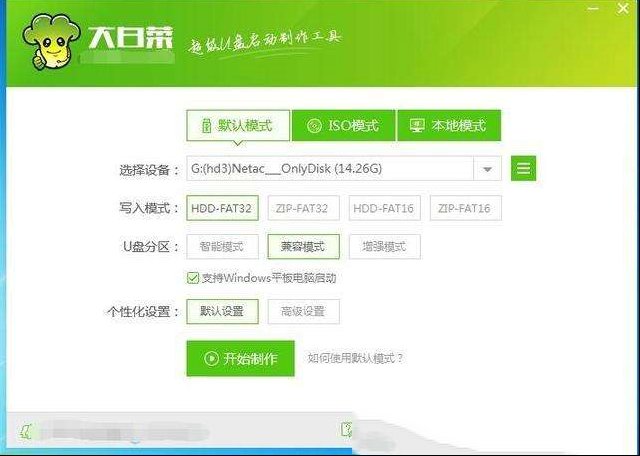Choose 智能模式 partition option
Screen dimensions: 640x456
[222, 247]
